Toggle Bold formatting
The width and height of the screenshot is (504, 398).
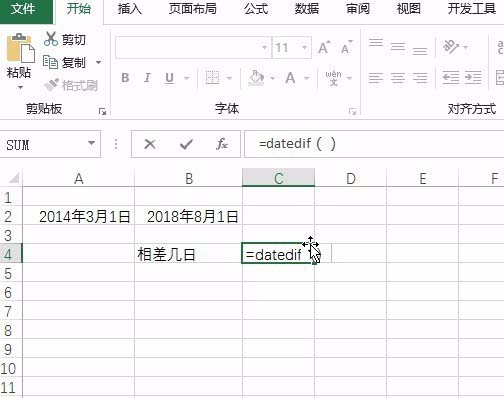(125, 78)
